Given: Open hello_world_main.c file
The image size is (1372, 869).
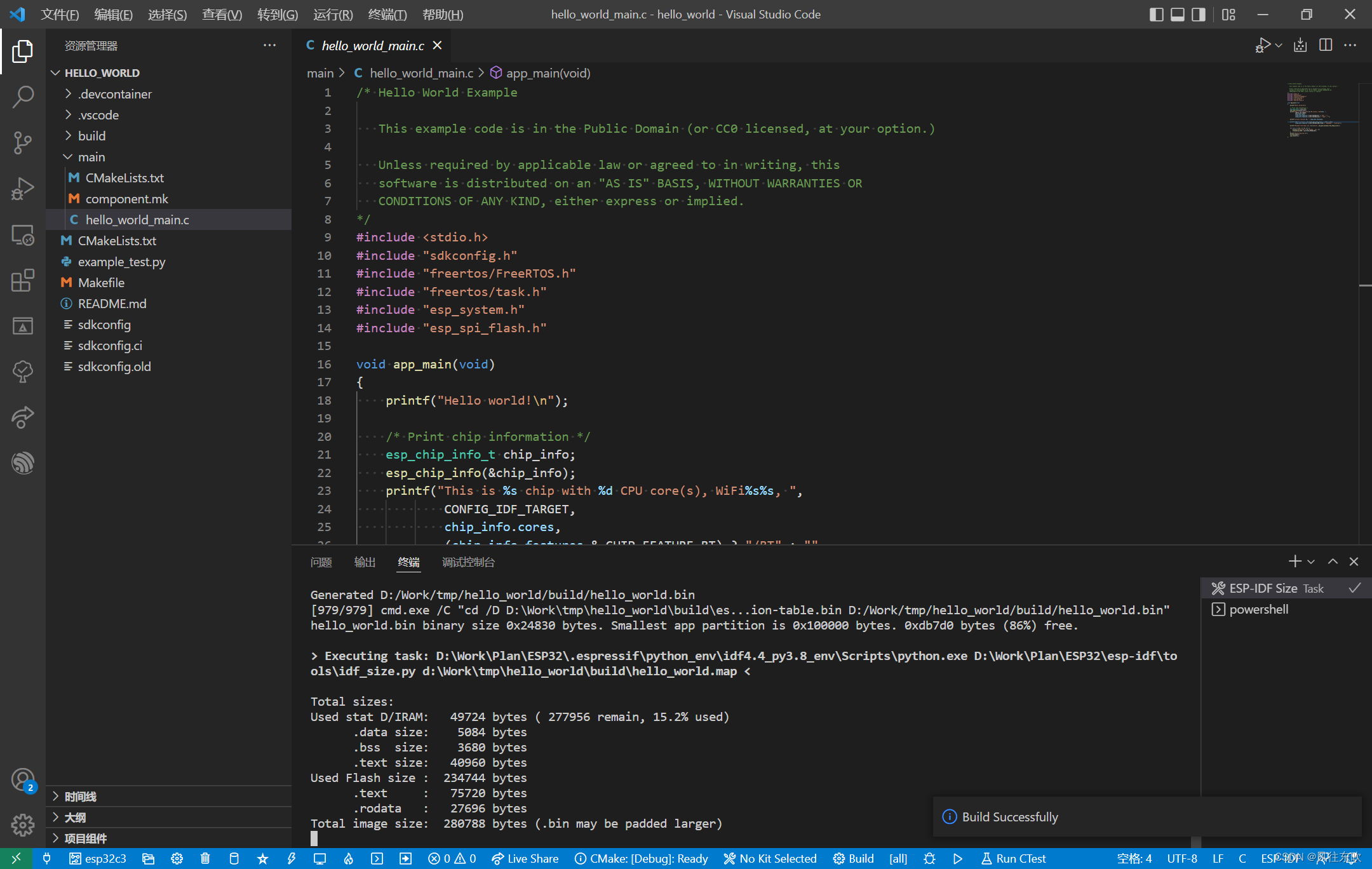Looking at the screenshot, I should point(139,219).
